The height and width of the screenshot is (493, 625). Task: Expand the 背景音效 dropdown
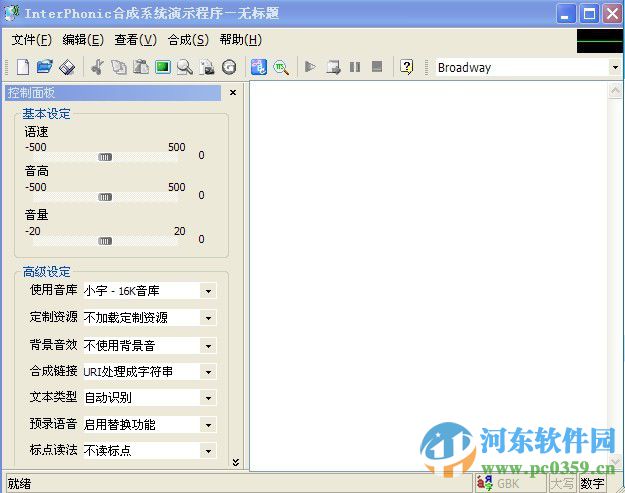coord(208,346)
